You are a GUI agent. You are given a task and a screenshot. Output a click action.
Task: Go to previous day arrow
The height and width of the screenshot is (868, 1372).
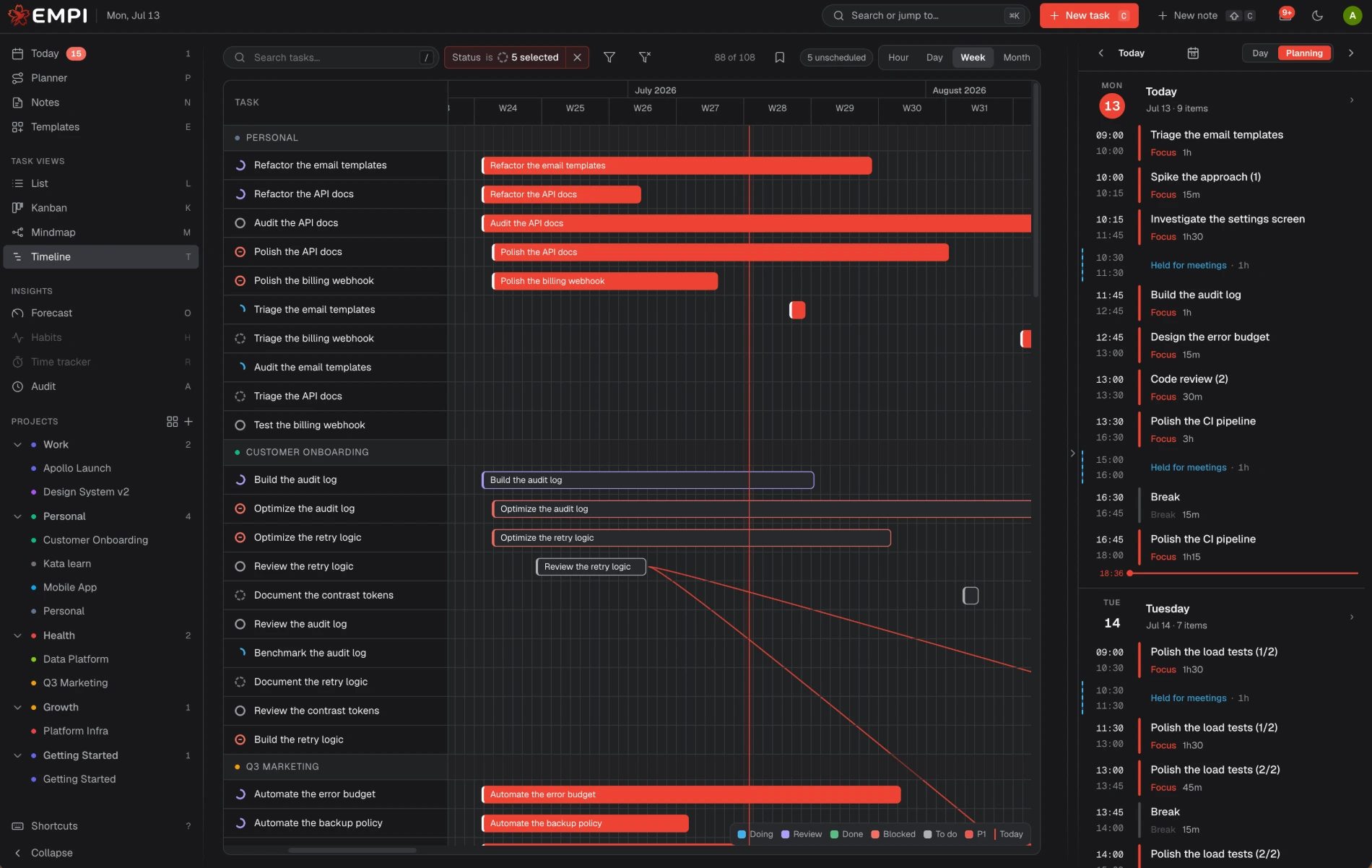(1100, 53)
